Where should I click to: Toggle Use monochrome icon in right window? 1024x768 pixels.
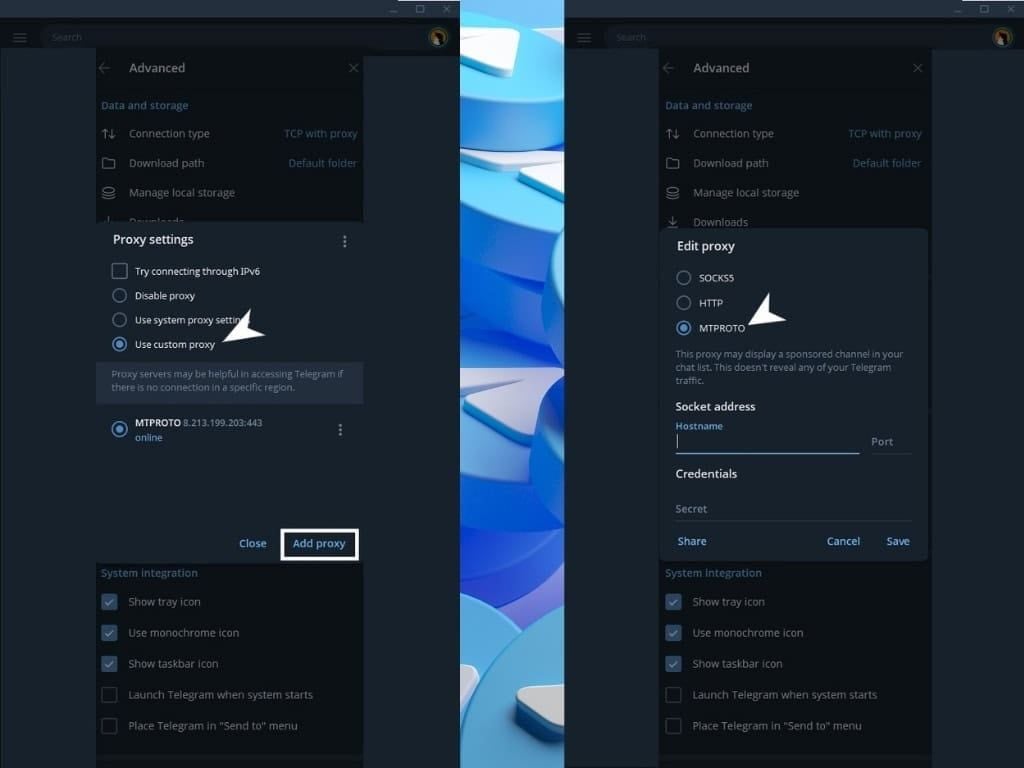coord(673,633)
